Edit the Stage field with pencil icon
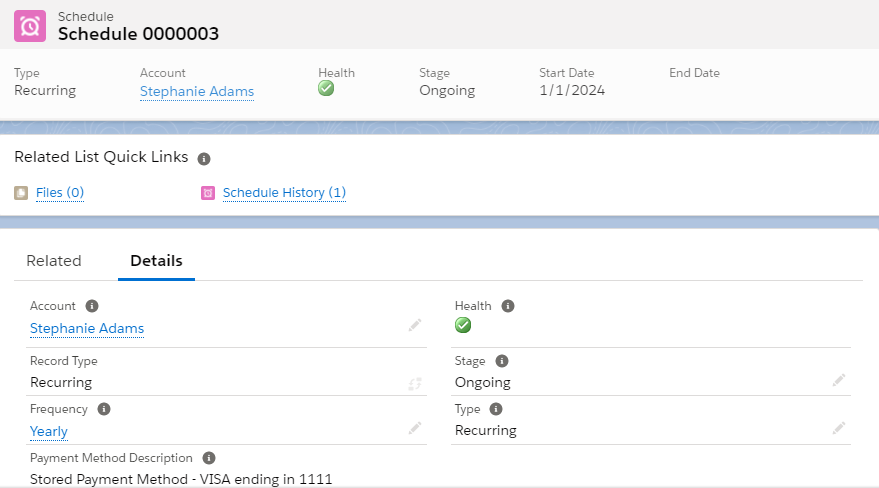 [839, 380]
